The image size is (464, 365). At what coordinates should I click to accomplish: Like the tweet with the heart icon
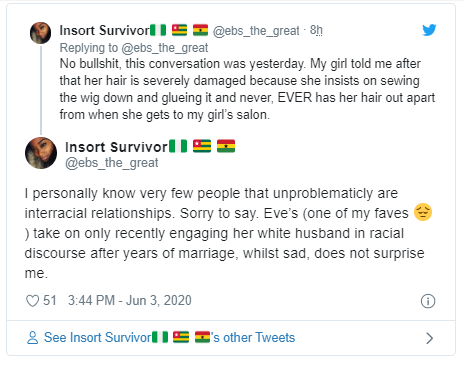pyautogui.click(x=32, y=301)
